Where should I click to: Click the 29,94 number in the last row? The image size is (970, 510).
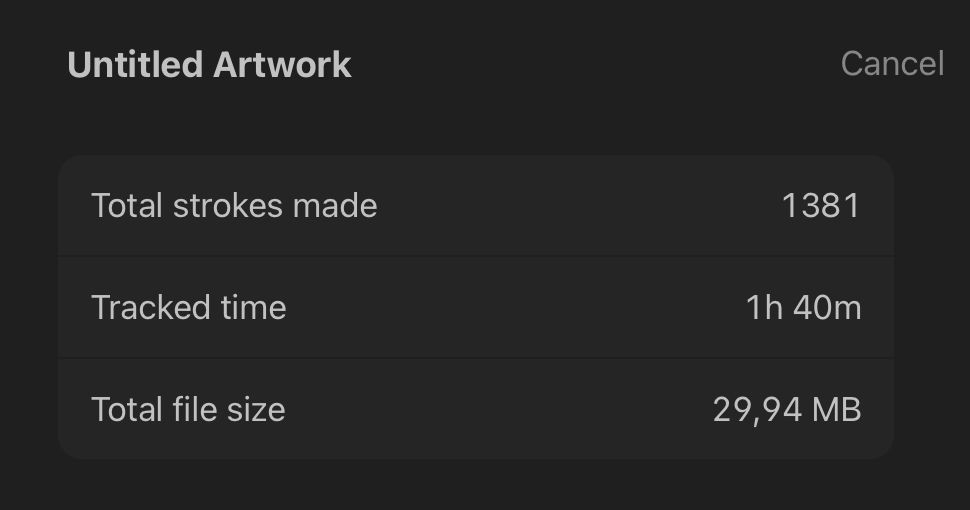[758, 410]
